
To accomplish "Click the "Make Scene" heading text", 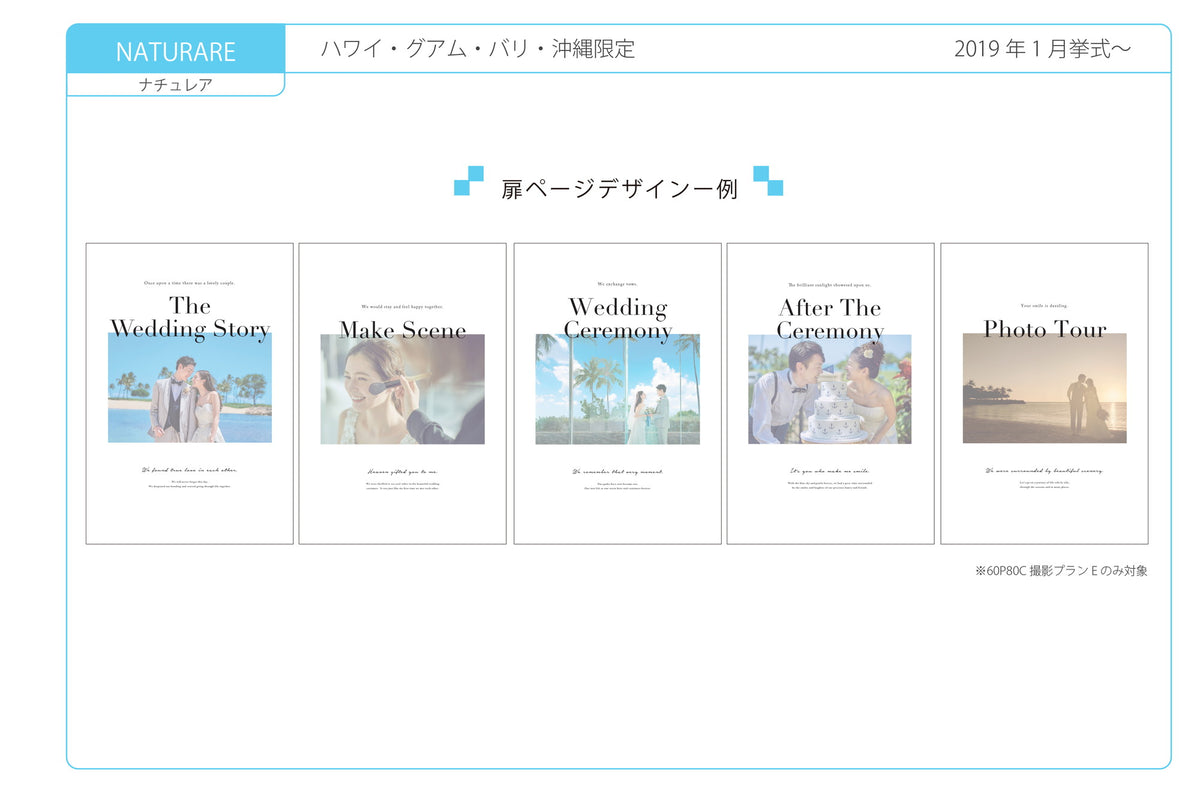I will 402,329.
